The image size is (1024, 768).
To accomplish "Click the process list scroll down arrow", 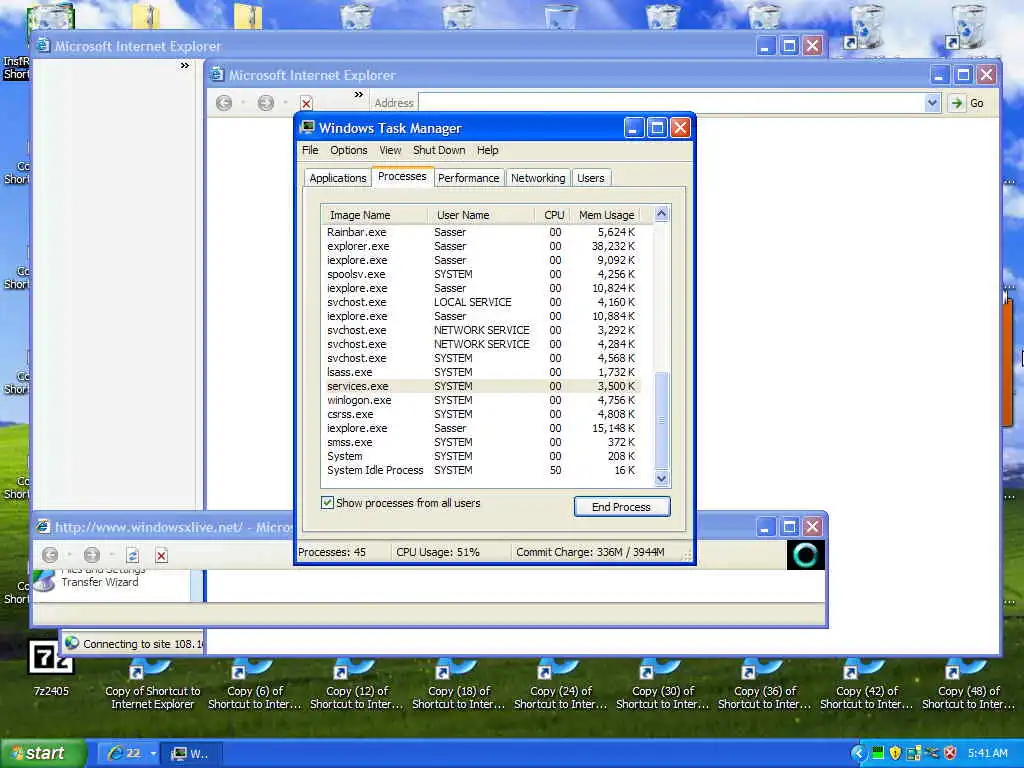I will tap(661, 478).
